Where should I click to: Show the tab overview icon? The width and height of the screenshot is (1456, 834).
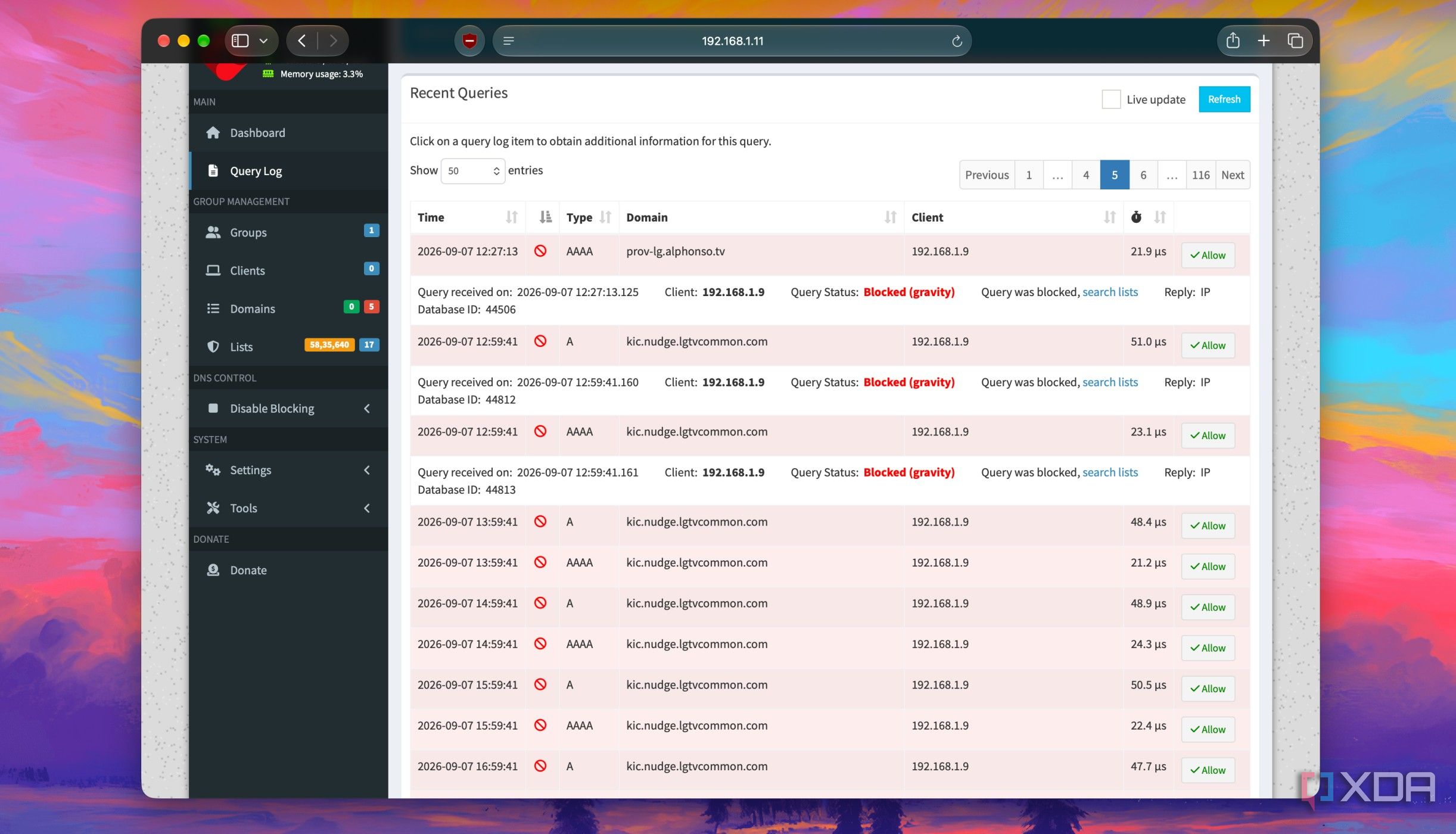[x=1295, y=41]
